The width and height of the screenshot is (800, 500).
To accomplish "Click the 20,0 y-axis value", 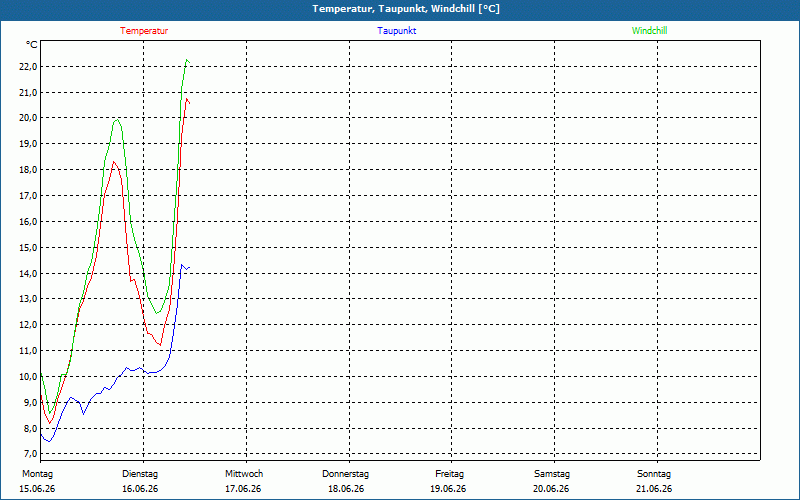I will (x=29, y=118).
